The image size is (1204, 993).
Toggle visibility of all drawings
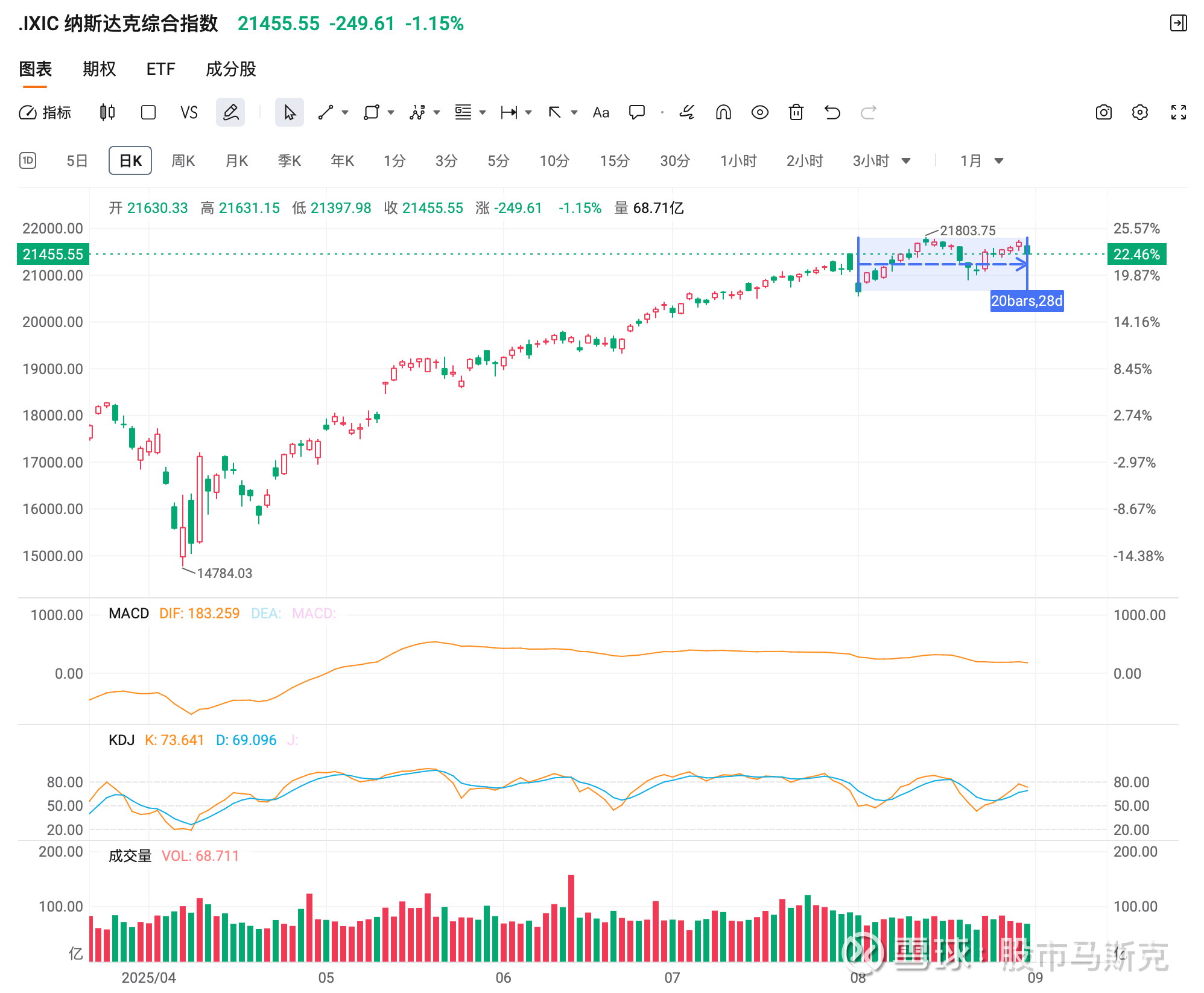[759, 112]
